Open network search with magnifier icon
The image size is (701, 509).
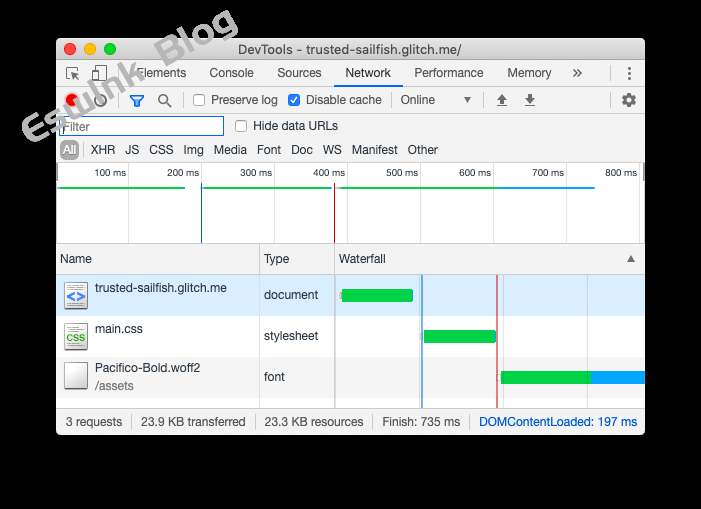(x=165, y=100)
